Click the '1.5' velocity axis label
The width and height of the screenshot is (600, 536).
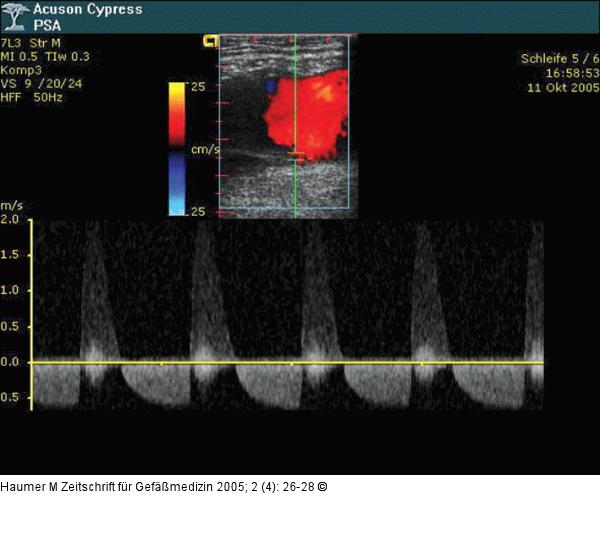(x=10, y=255)
